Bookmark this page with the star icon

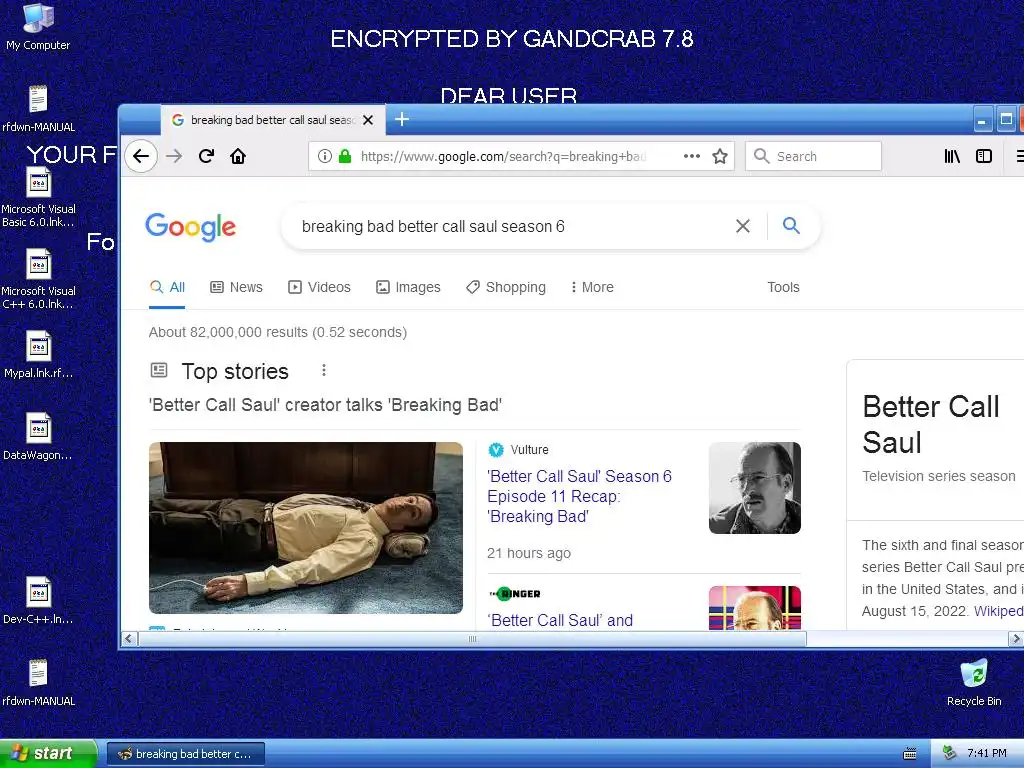(x=720, y=156)
